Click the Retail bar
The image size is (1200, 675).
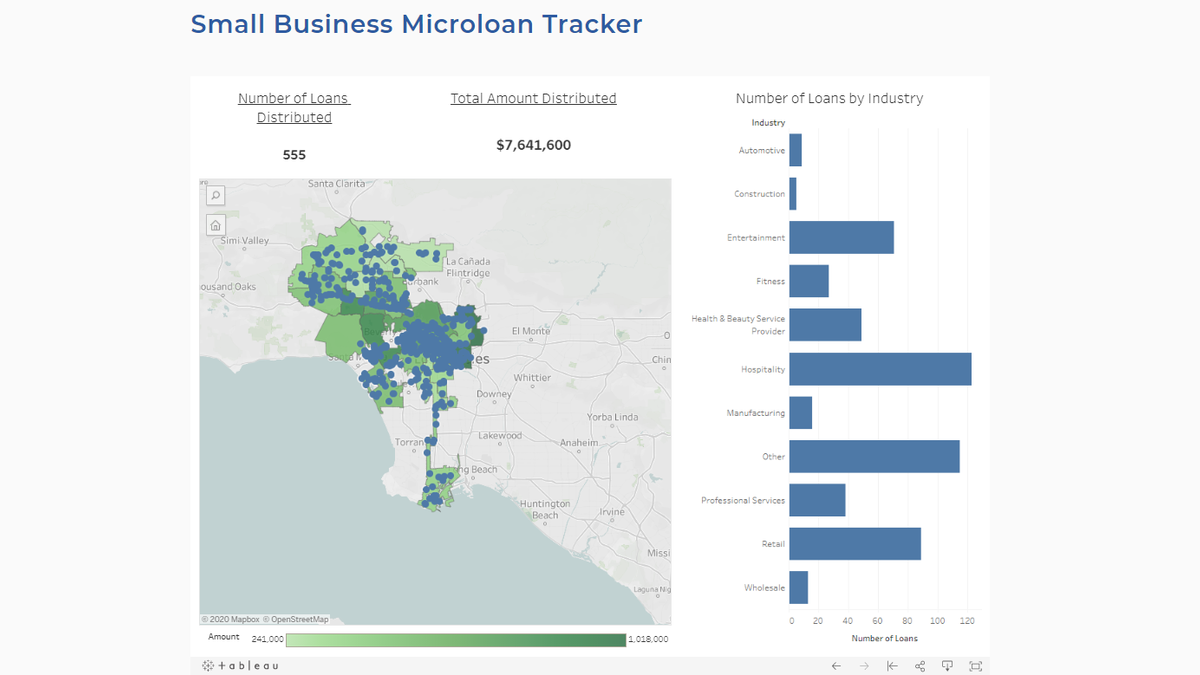pos(854,544)
